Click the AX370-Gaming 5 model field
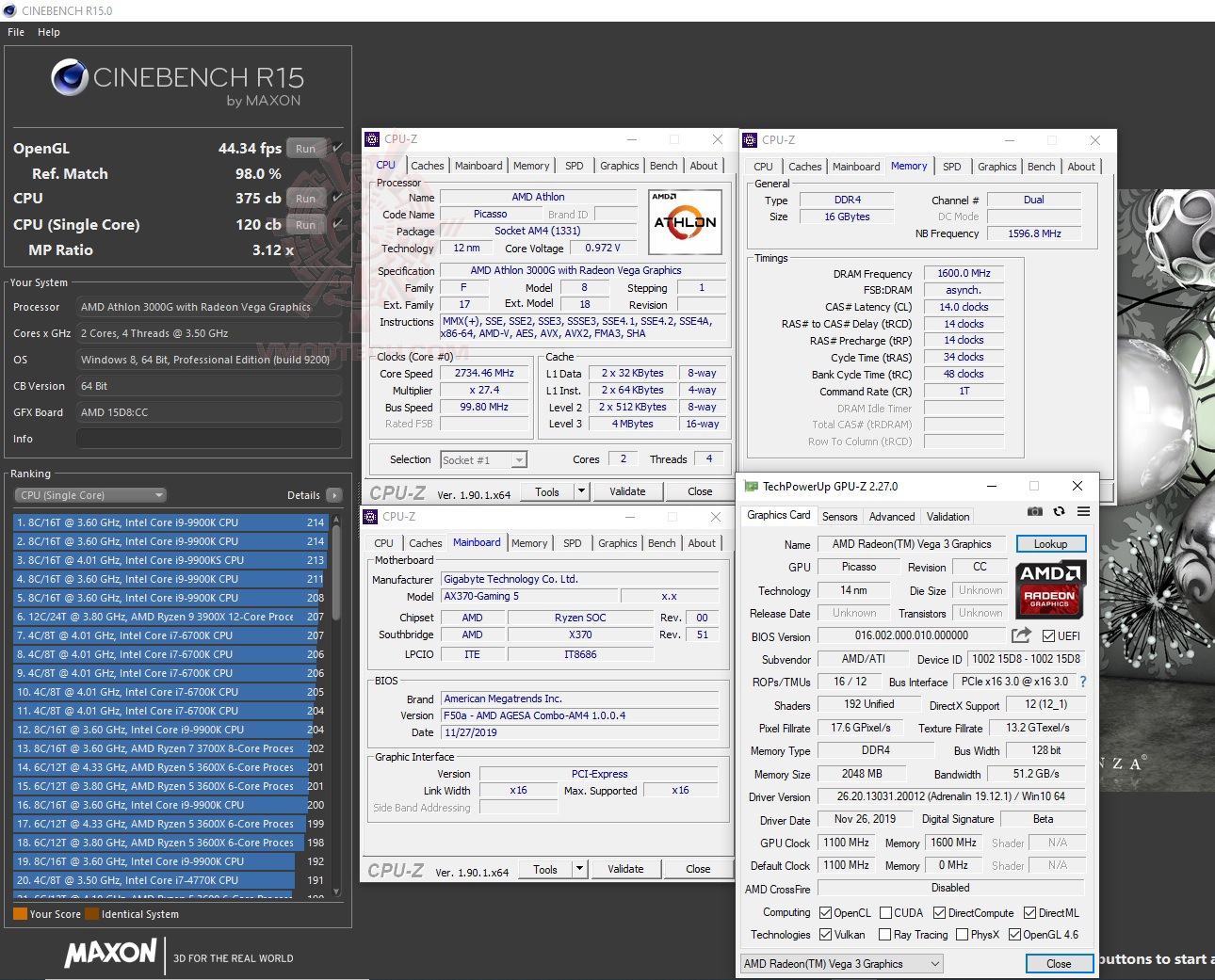This screenshot has height=980, width=1215. [x=529, y=596]
